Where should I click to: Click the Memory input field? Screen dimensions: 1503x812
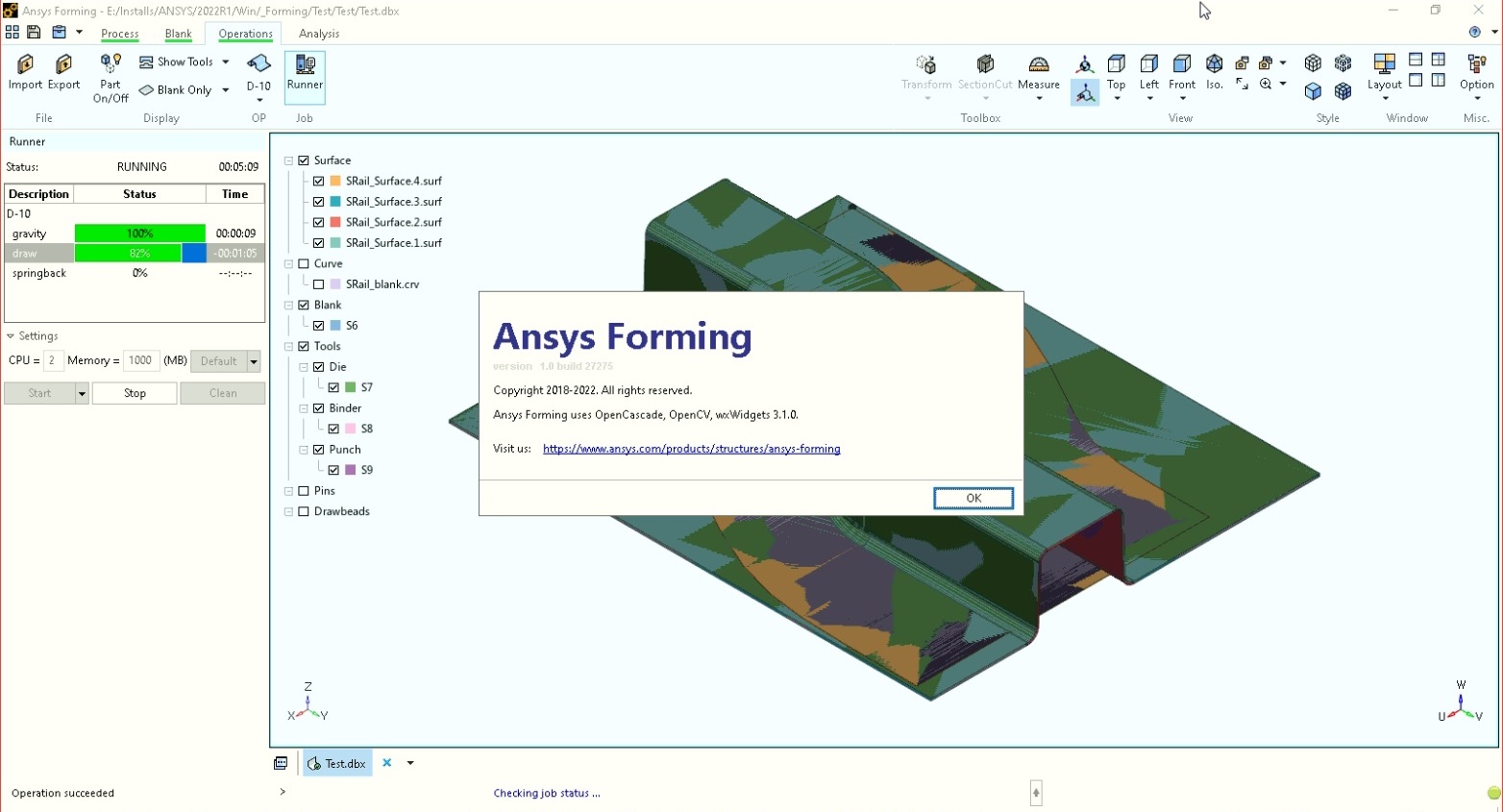pyautogui.click(x=140, y=360)
